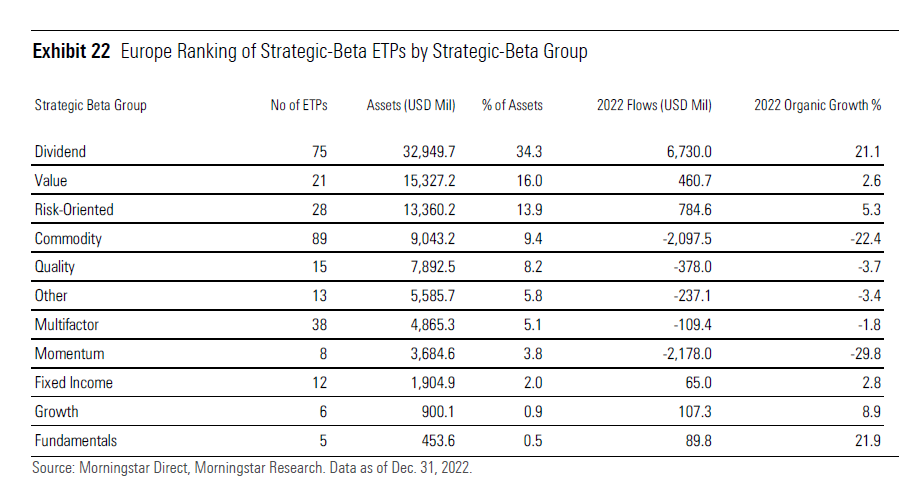Select the Risk-Oriented row label
Screen dimensions: 922x481
pos(74,210)
